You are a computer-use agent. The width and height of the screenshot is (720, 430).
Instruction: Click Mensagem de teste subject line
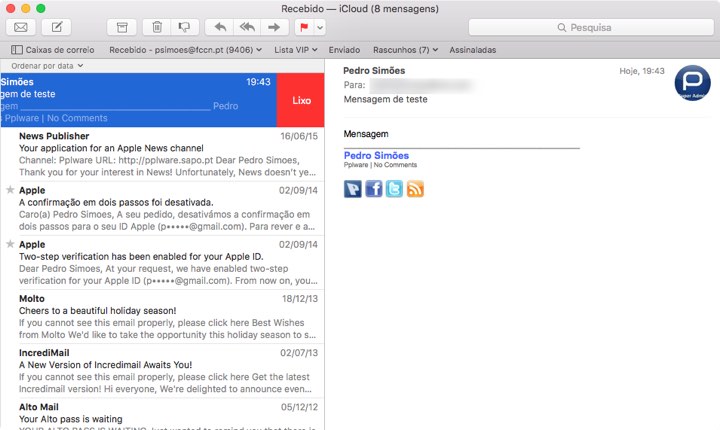point(385,99)
